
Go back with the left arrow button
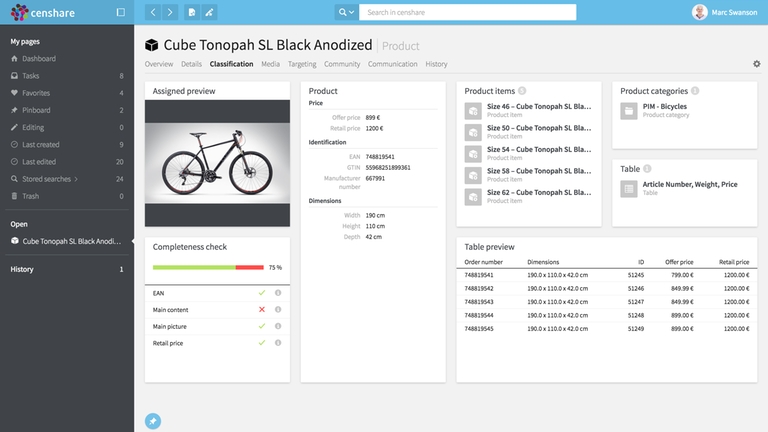click(153, 12)
